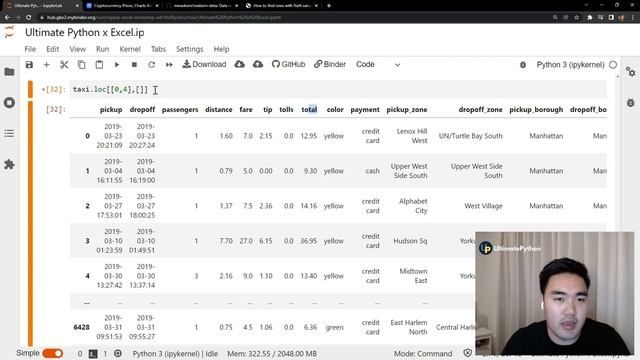This screenshot has height=360, width=640.
Task: Click the pickup column header
Action: tap(111, 109)
